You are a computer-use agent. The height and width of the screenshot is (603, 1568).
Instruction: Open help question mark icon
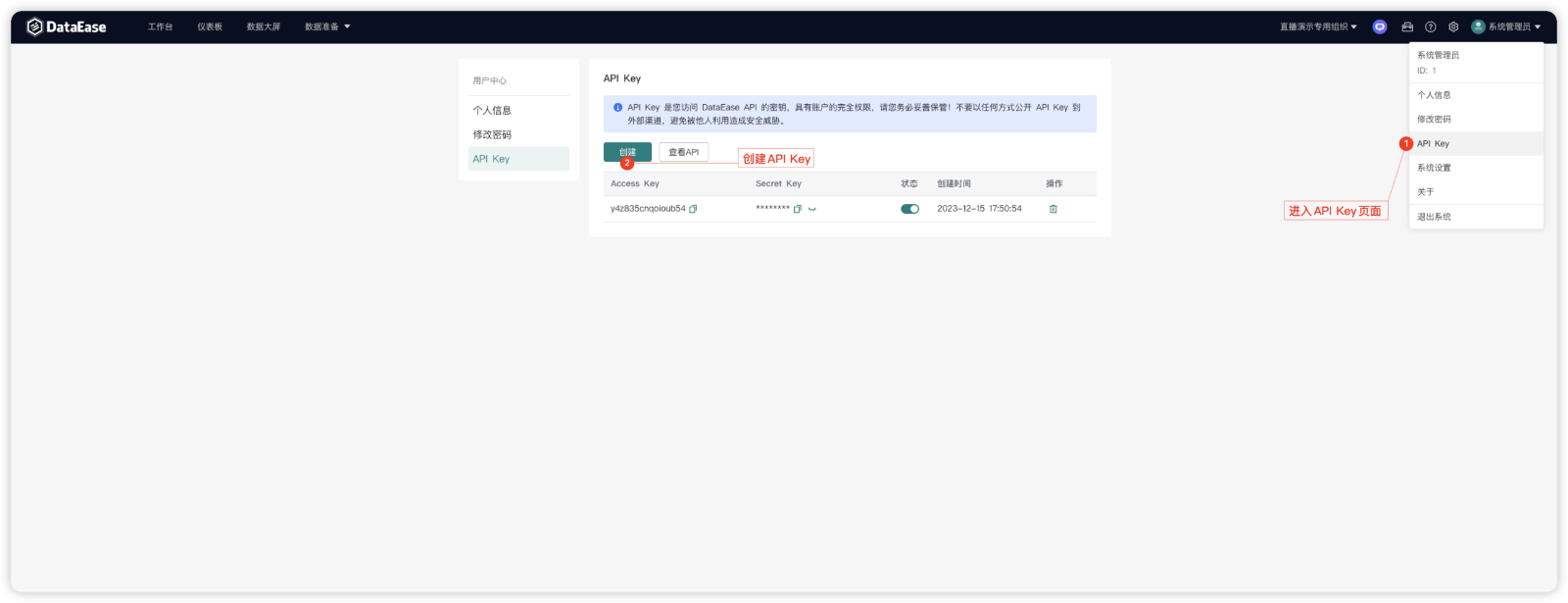tap(1431, 26)
